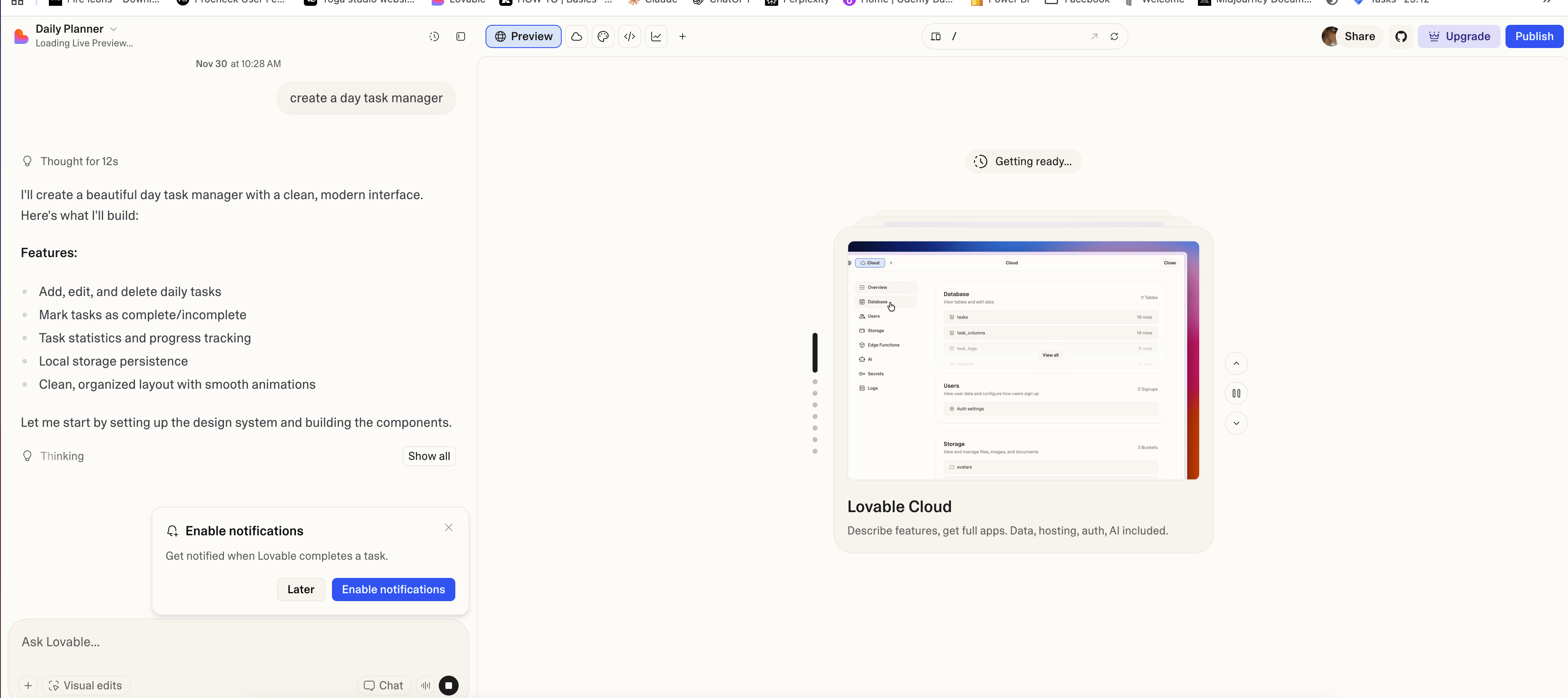Click the Enable notifications button
Viewport: 1568px width, 698px height.
tap(393, 589)
